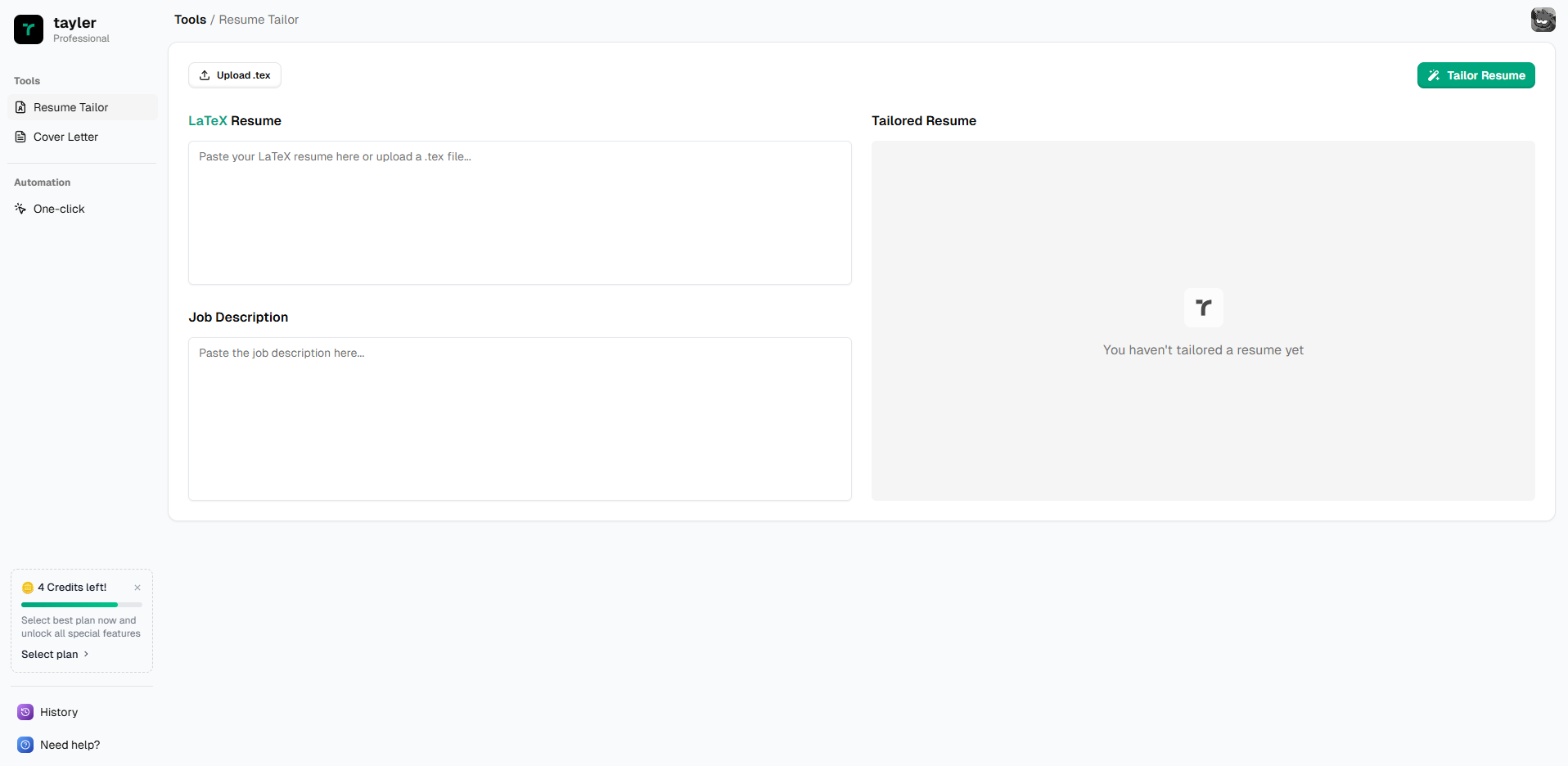Focus the LaTeX resume text area
Viewport: 1568px width, 766px height.
pos(520,213)
